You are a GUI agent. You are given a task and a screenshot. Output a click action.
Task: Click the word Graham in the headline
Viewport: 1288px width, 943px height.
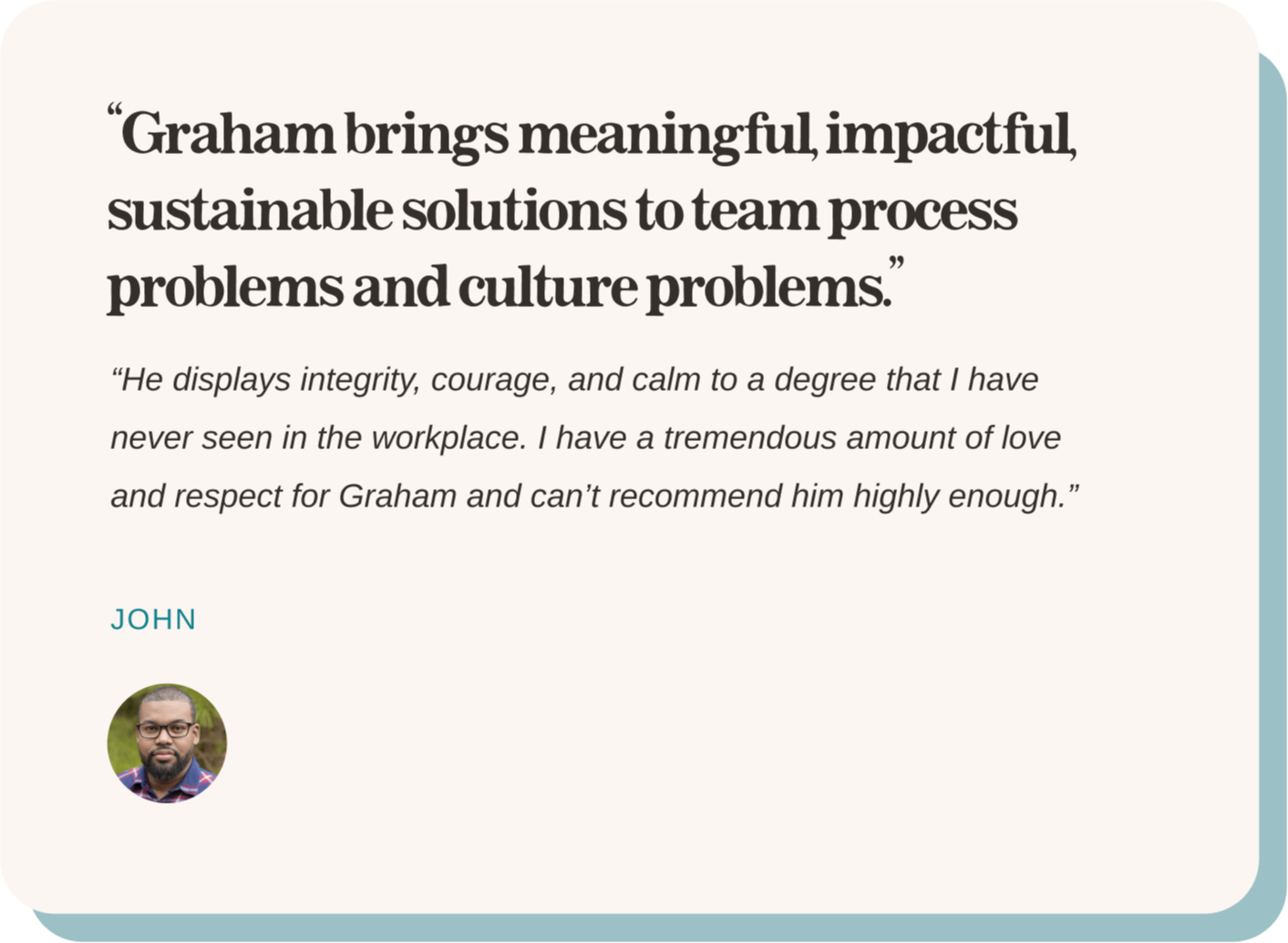click(228, 134)
